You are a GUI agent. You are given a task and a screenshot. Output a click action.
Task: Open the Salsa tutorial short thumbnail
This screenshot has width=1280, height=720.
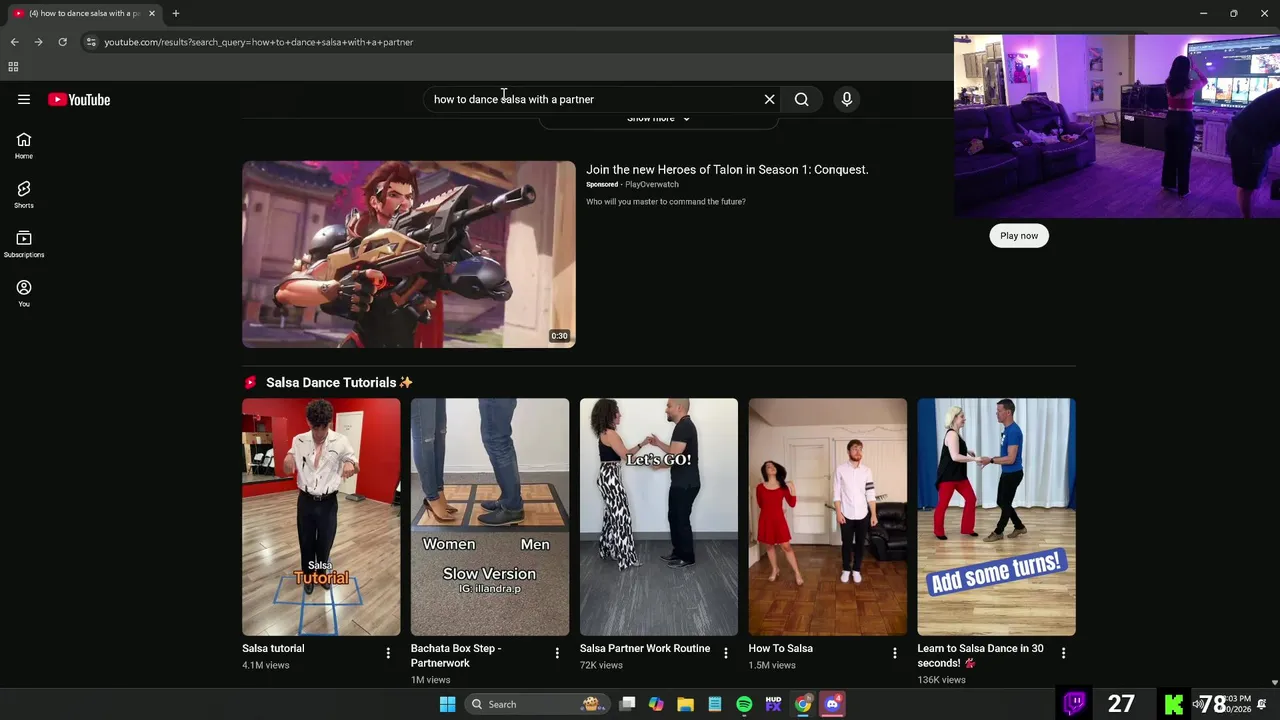pyautogui.click(x=321, y=517)
